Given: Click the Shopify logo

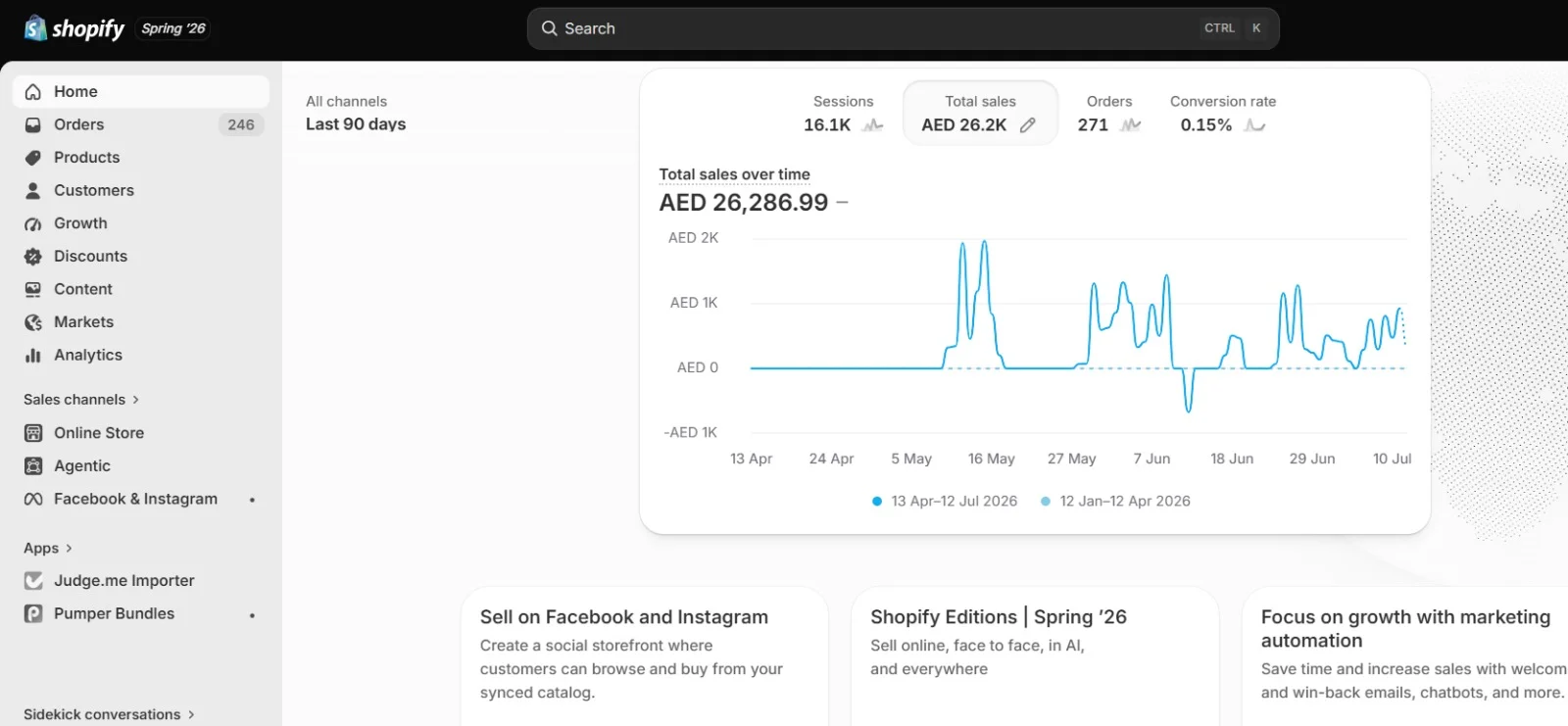Looking at the screenshot, I should (74, 28).
